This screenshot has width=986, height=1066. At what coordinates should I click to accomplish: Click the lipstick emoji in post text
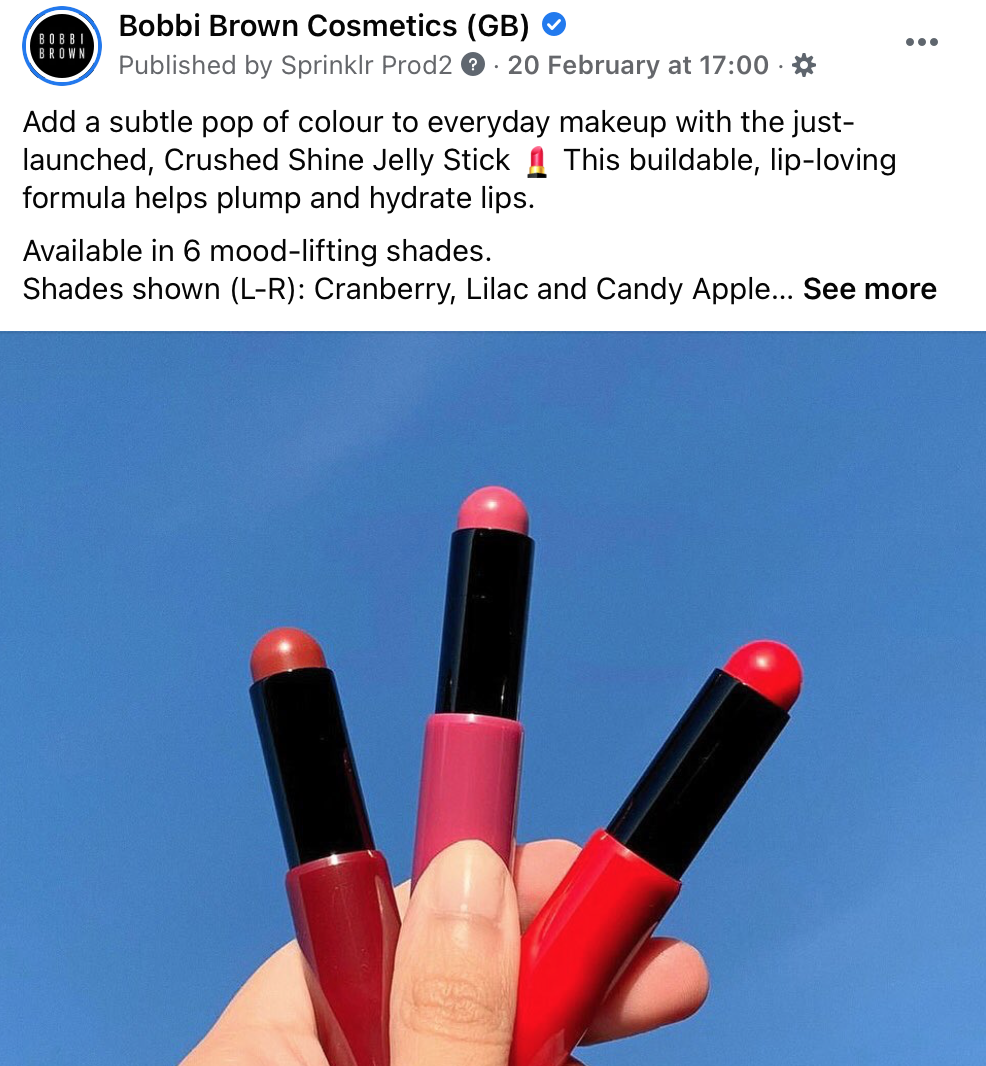coord(537,162)
